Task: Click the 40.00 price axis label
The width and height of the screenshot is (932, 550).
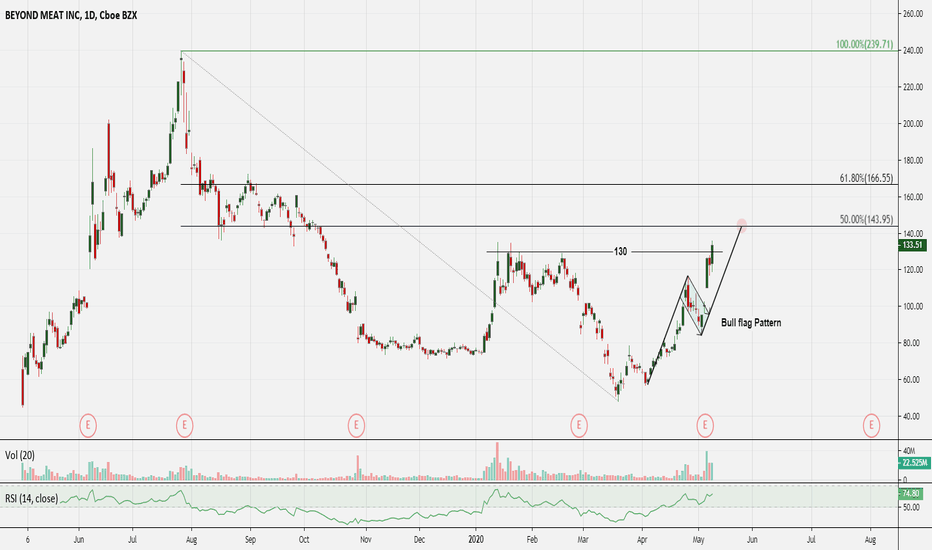Action: 912,416
